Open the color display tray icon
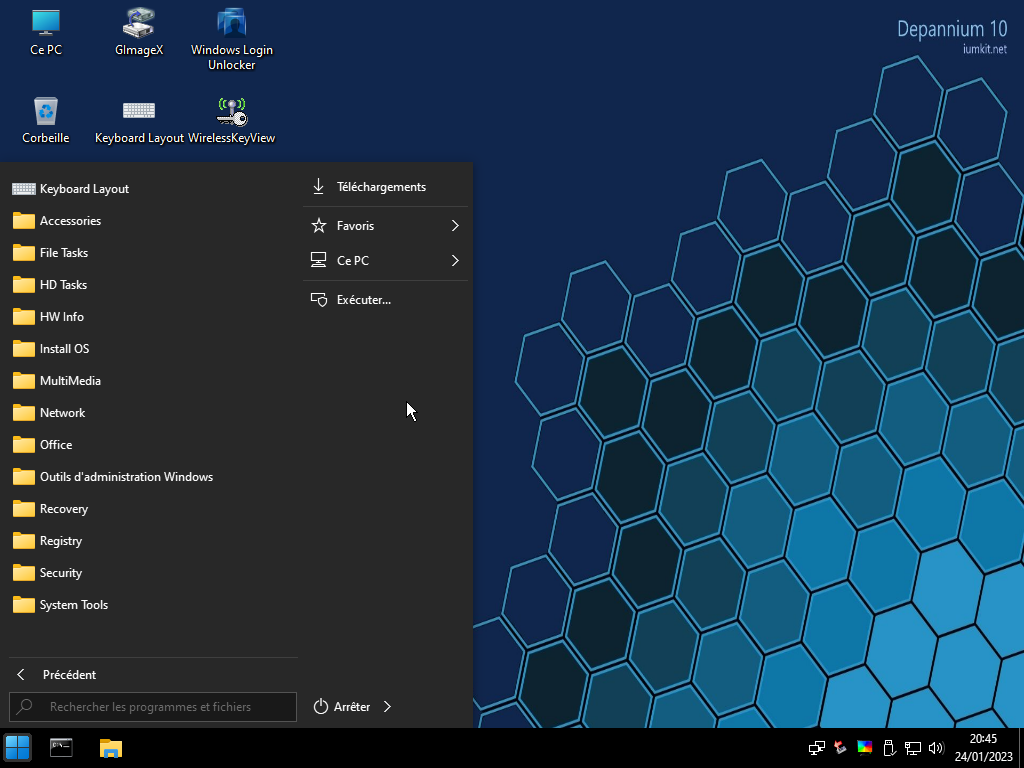This screenshot has height=768, width=1024. point(865,748)
